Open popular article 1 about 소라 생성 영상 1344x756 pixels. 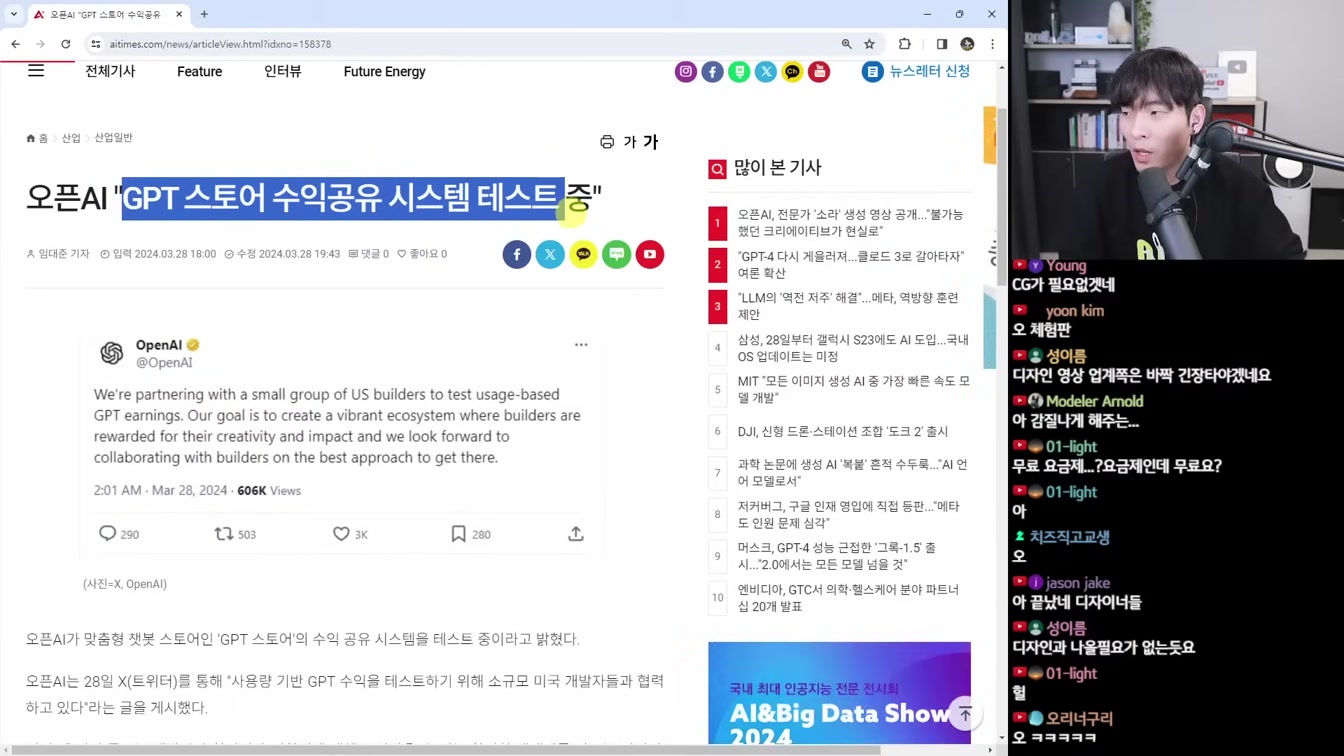pyautogui.click(x=852, y=223)
